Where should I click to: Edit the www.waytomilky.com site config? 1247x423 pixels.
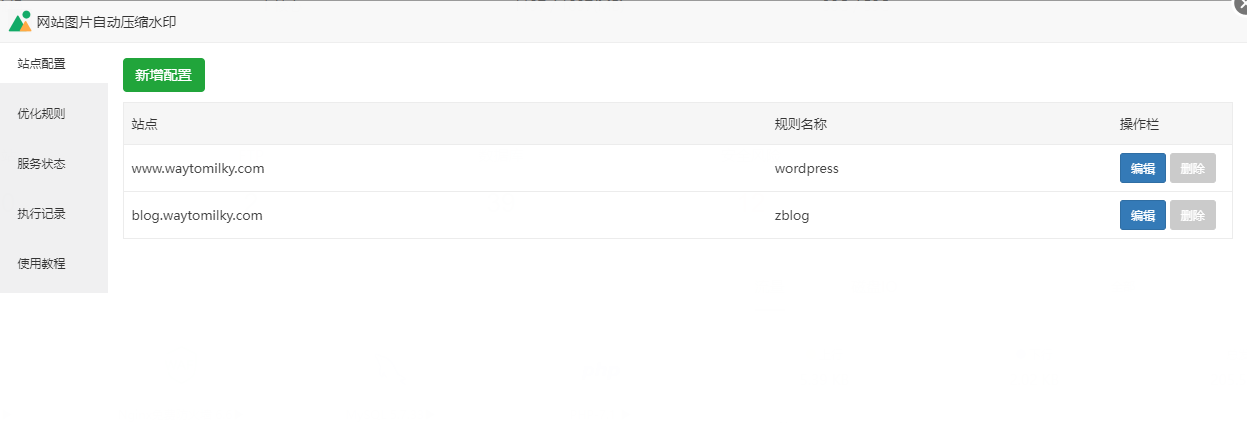click(x=1142, y=168)
